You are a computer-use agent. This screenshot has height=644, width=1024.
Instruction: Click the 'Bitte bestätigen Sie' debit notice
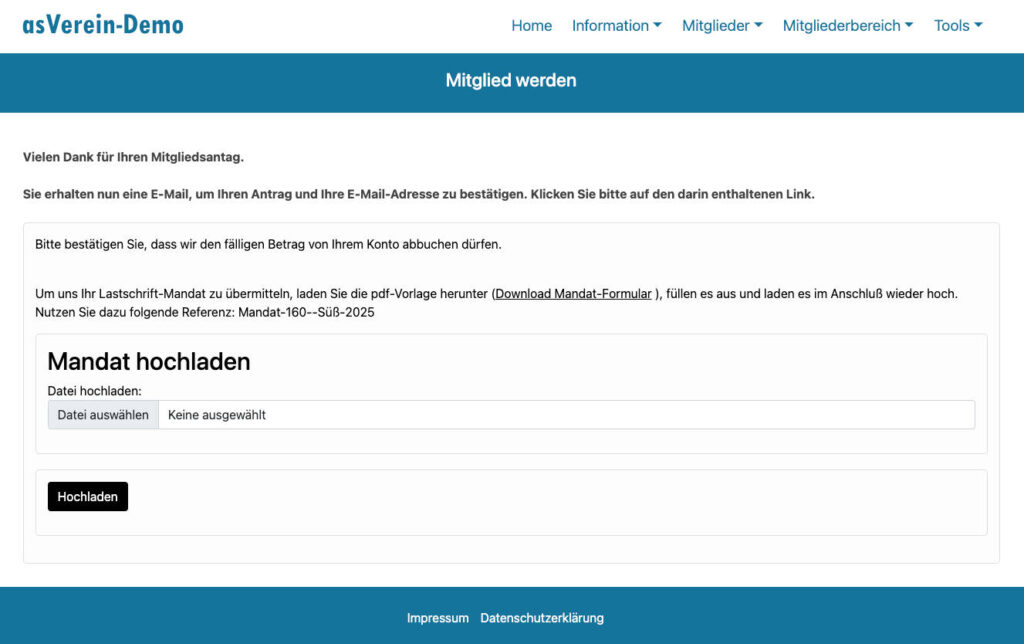[268, 244]
